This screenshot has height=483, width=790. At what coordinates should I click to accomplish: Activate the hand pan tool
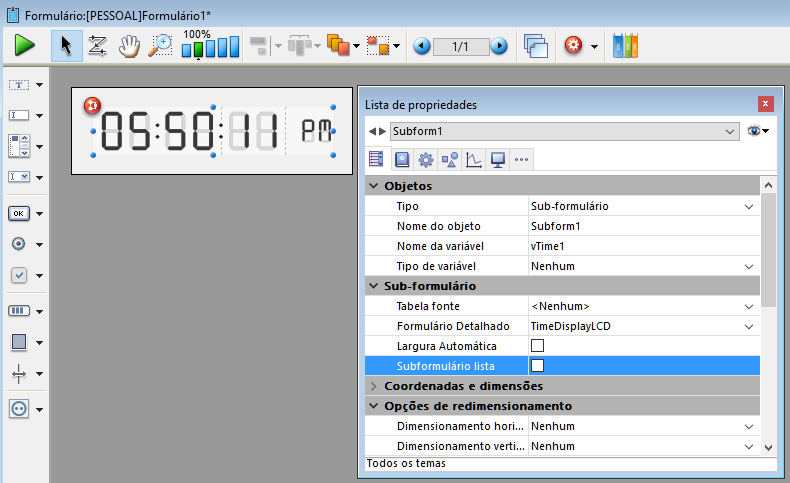129,46
